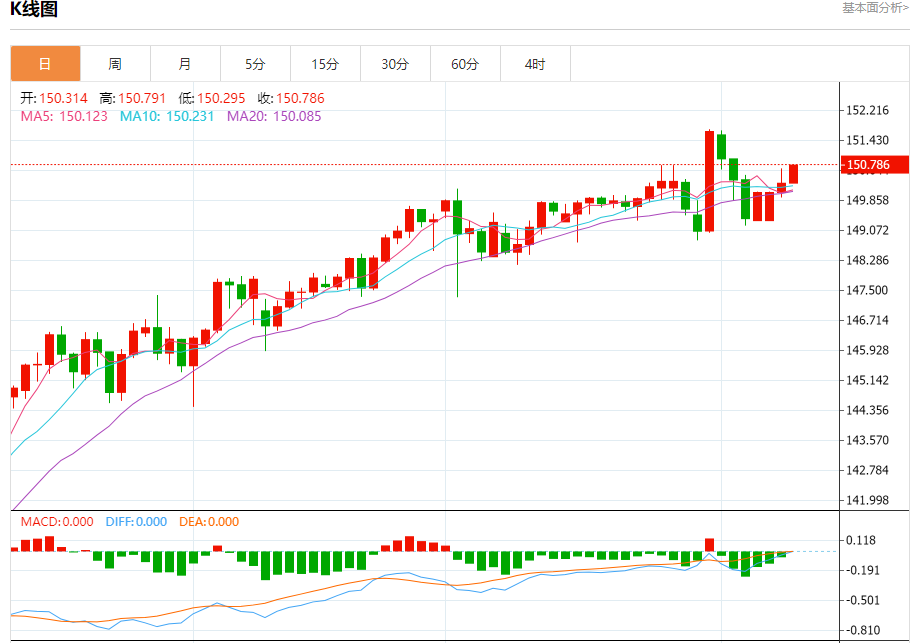Click the 144.356 price axis label
This screenshot has width=918, height=643.
coord(868,410)
